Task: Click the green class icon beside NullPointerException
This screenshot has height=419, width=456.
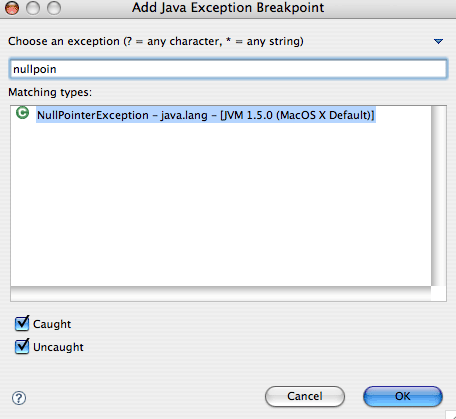Action: coord(22,113)
